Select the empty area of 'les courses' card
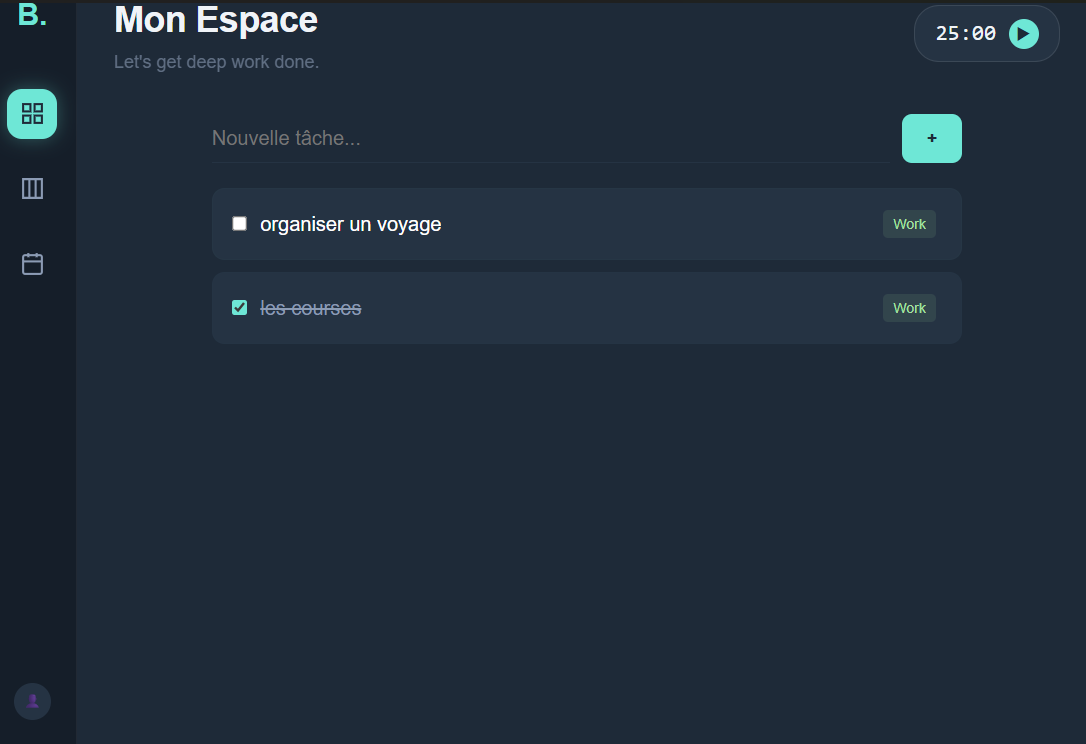The width and height of the screenshot is (1086, 744). coord(620,308)
